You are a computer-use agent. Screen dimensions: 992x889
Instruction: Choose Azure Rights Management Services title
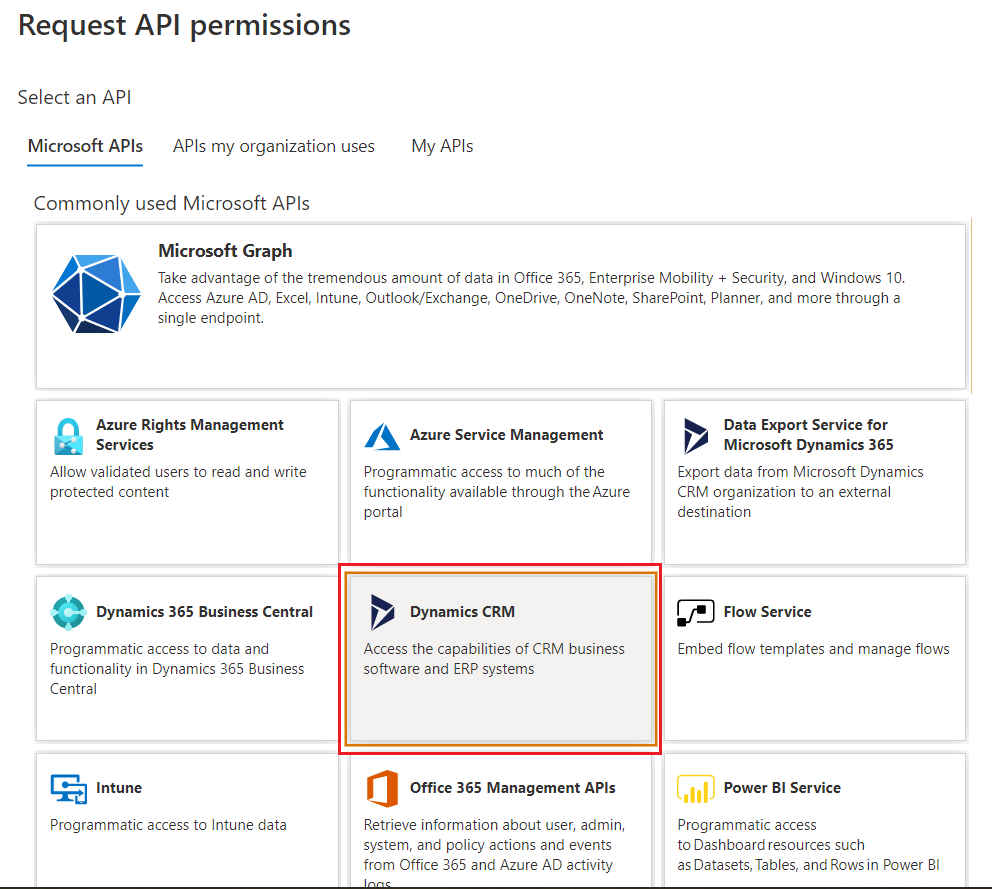coord(190,435)
